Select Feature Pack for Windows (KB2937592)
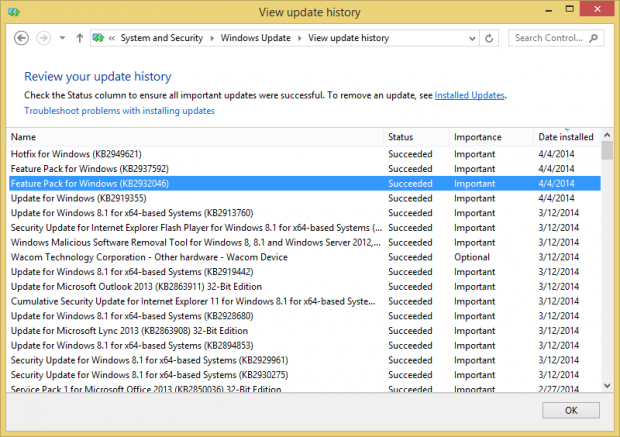This screenshot has height=437, width=620. 304,169
